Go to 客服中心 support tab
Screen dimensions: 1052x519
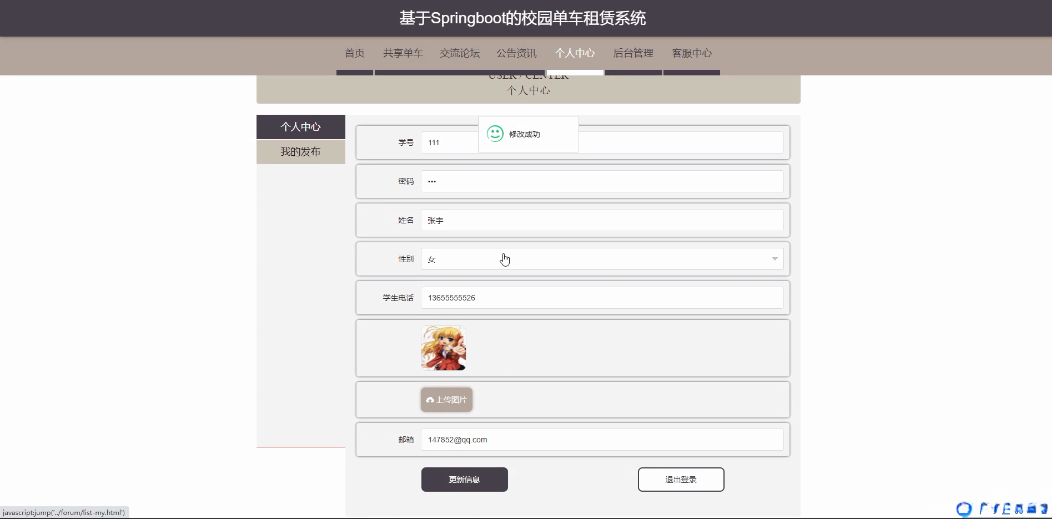692,53
